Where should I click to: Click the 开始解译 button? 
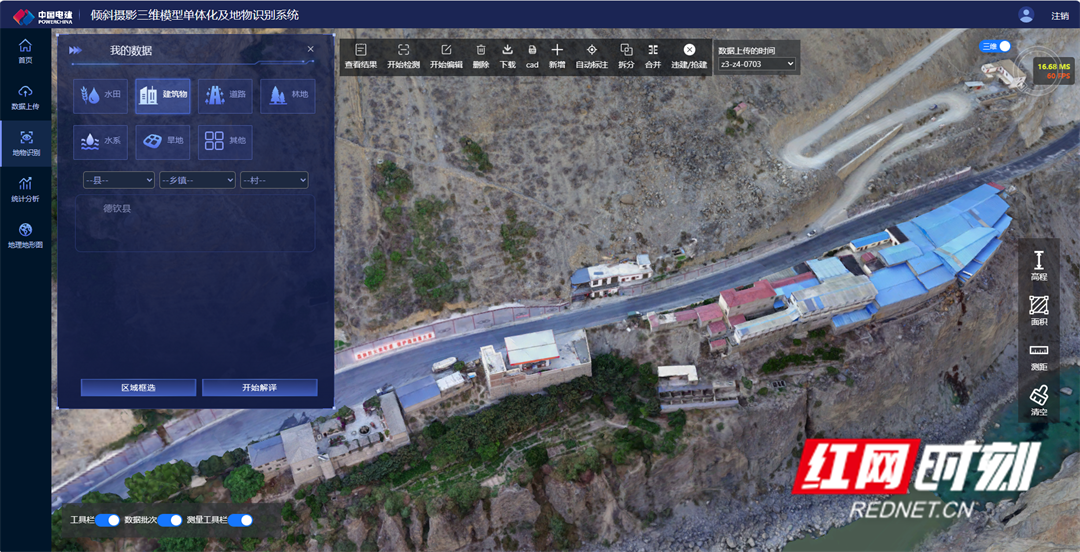[x=260, y=387]
